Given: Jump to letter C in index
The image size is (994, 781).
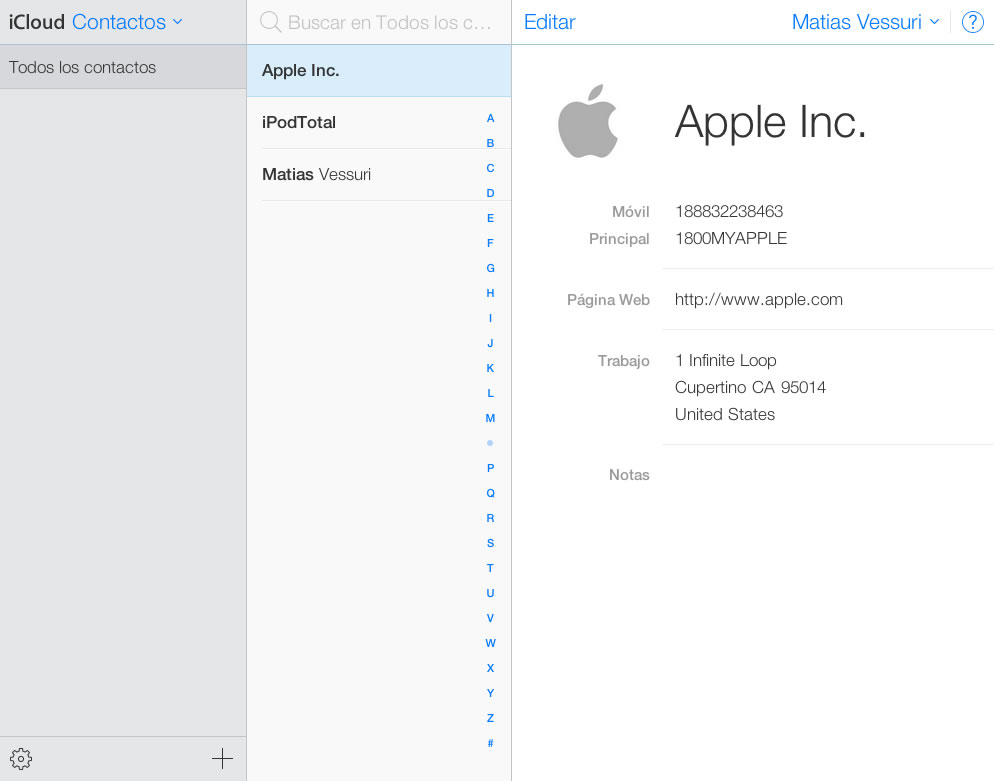Looking at the screenshot, I should click(490, 168).
